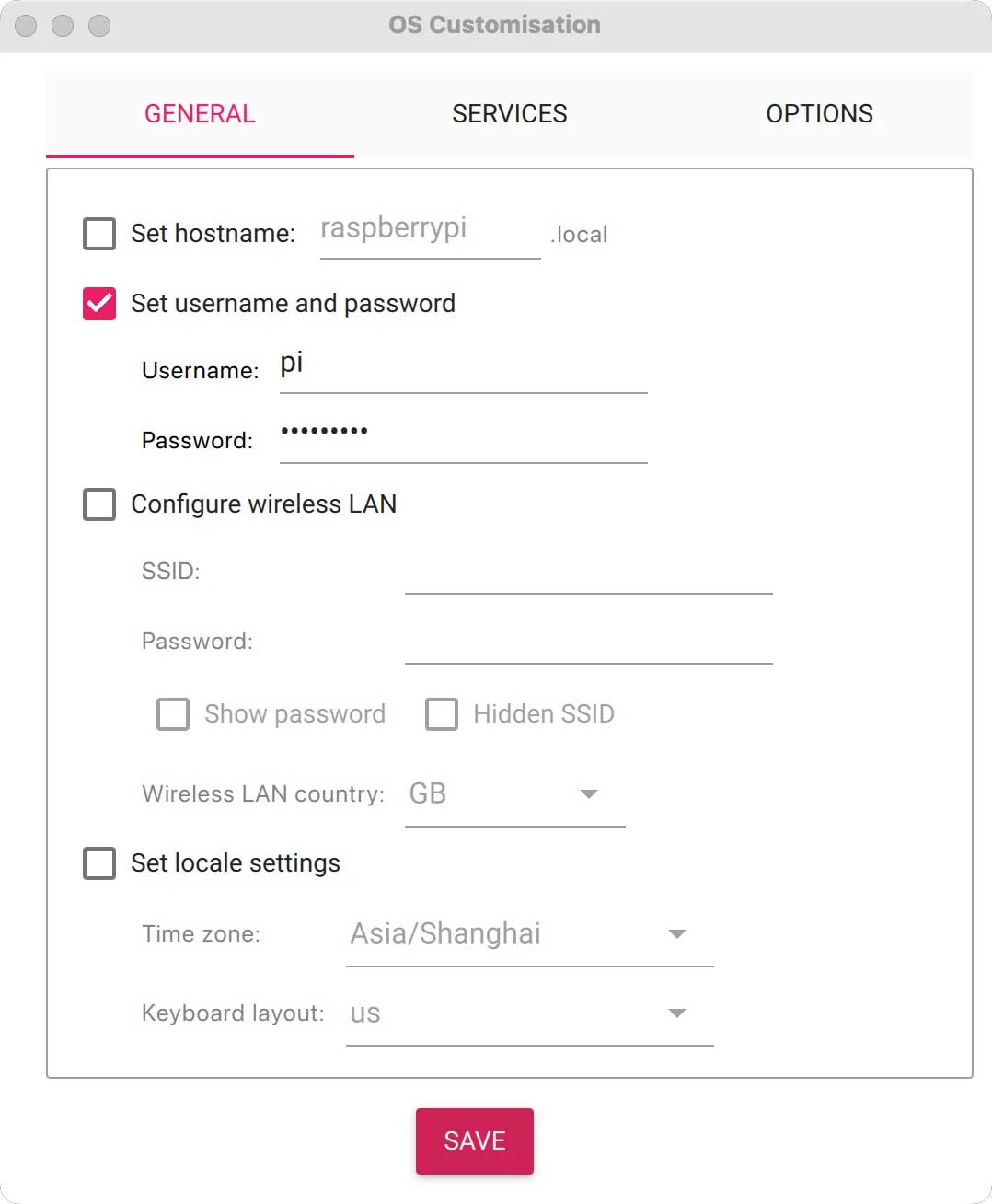This screenshot has height=1204, width=992.
Task: Switch to the SERVICES tab
Action: [509, 114]
